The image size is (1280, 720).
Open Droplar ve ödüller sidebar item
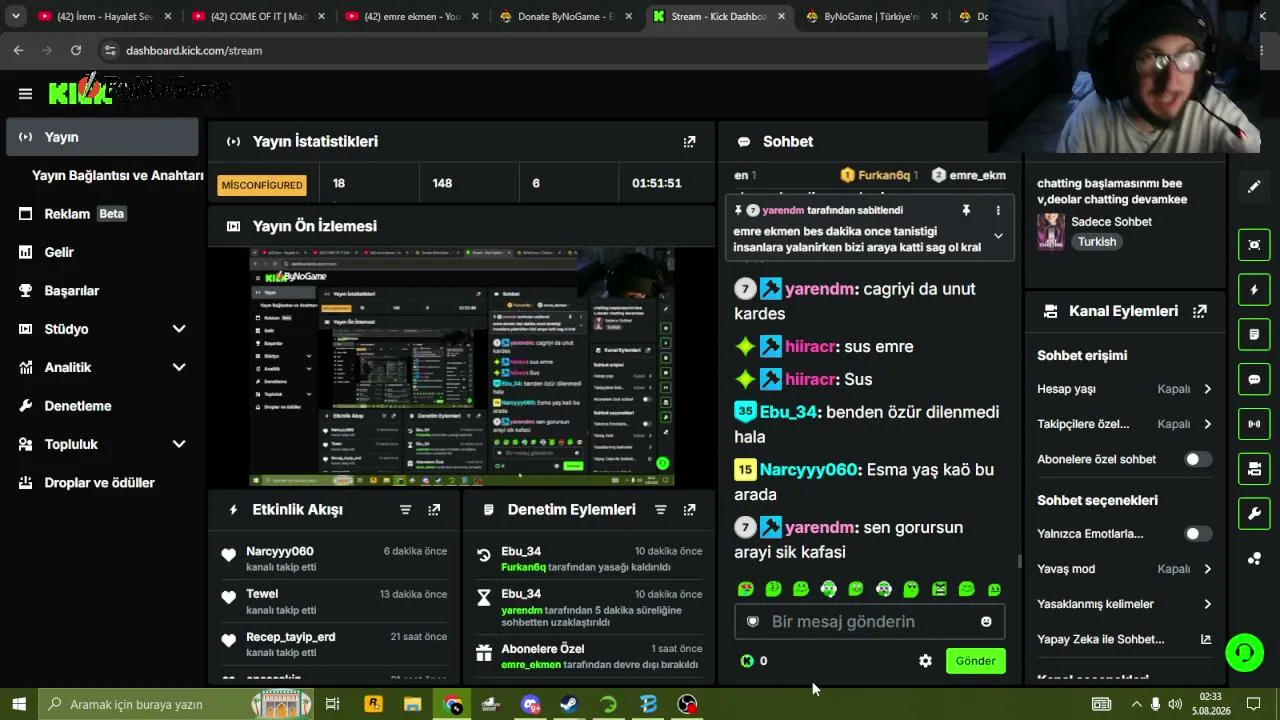(x=102, y=483)
